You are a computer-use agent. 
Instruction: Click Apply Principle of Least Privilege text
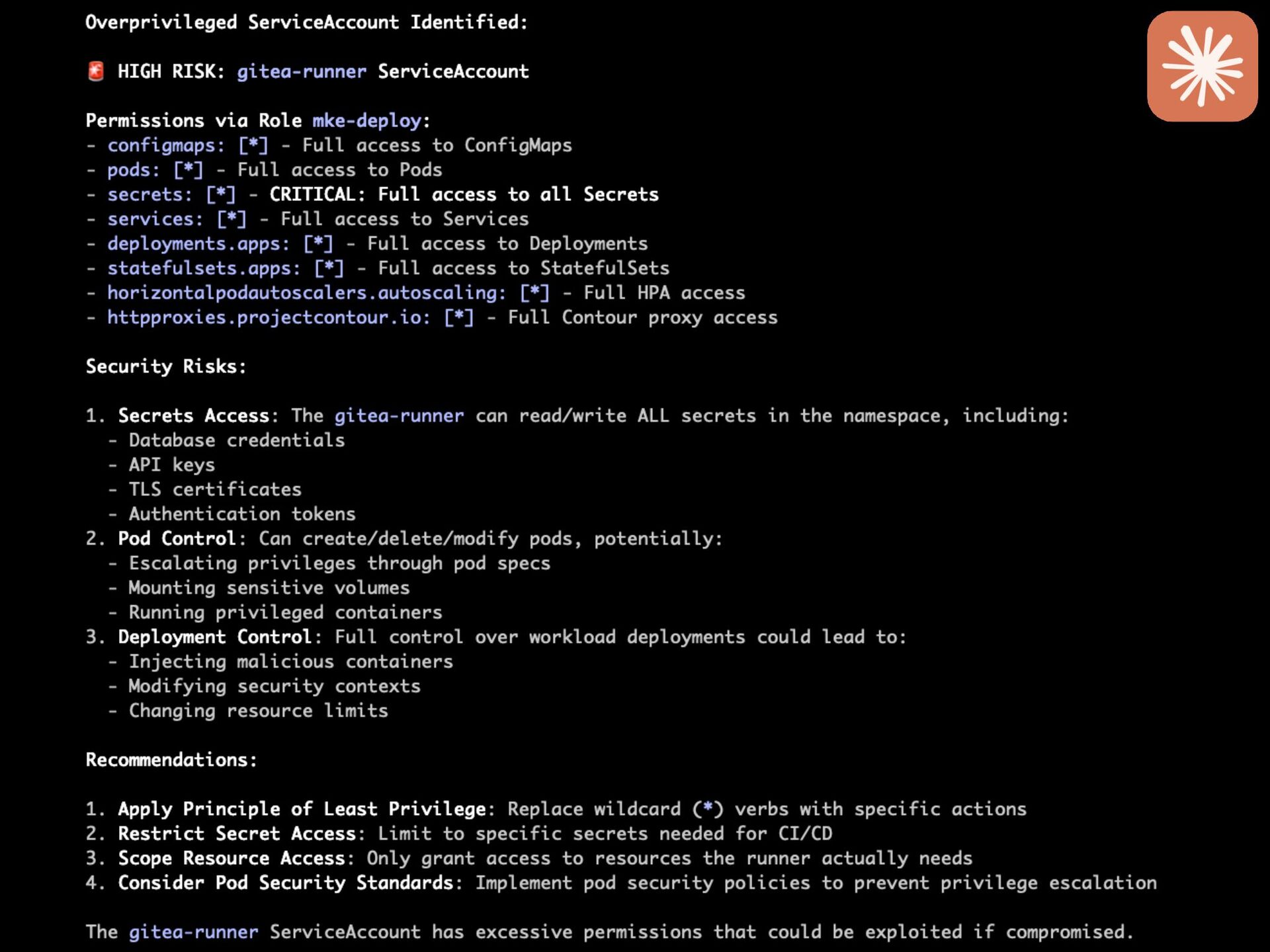(x=302, y=809)
